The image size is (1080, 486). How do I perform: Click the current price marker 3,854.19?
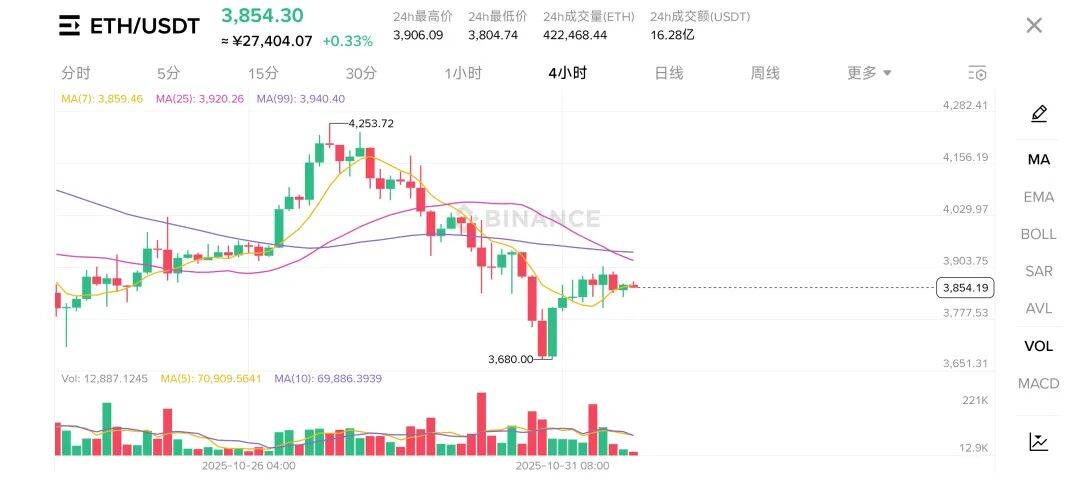coord(965,288)
